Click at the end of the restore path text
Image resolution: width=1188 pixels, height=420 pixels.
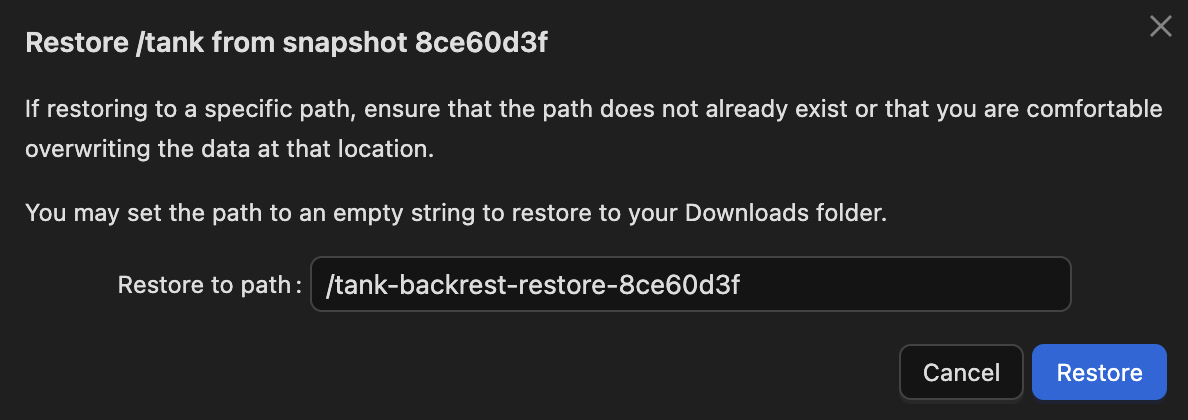pos(740,284)
